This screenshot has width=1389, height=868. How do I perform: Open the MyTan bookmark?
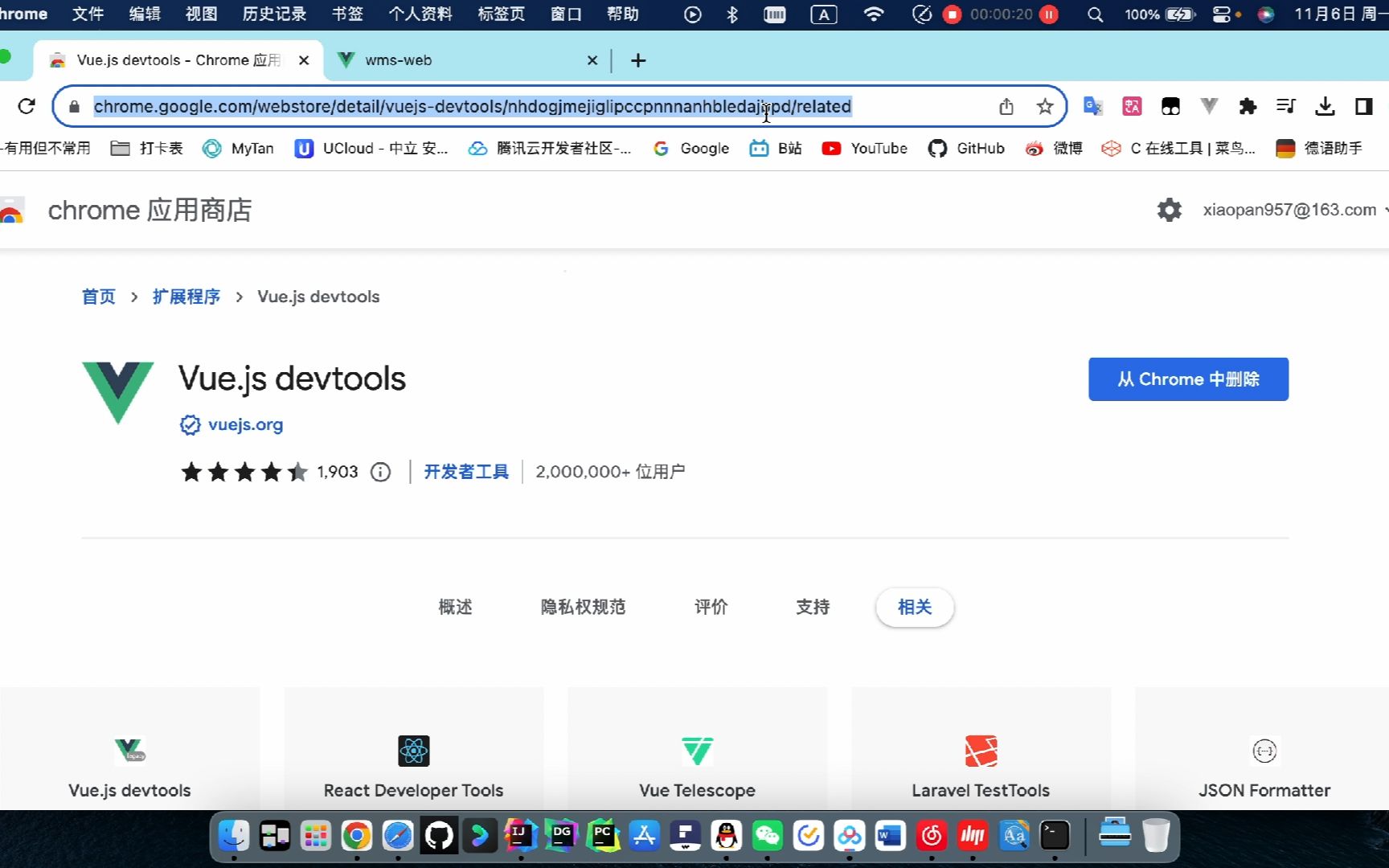[238, 149]
